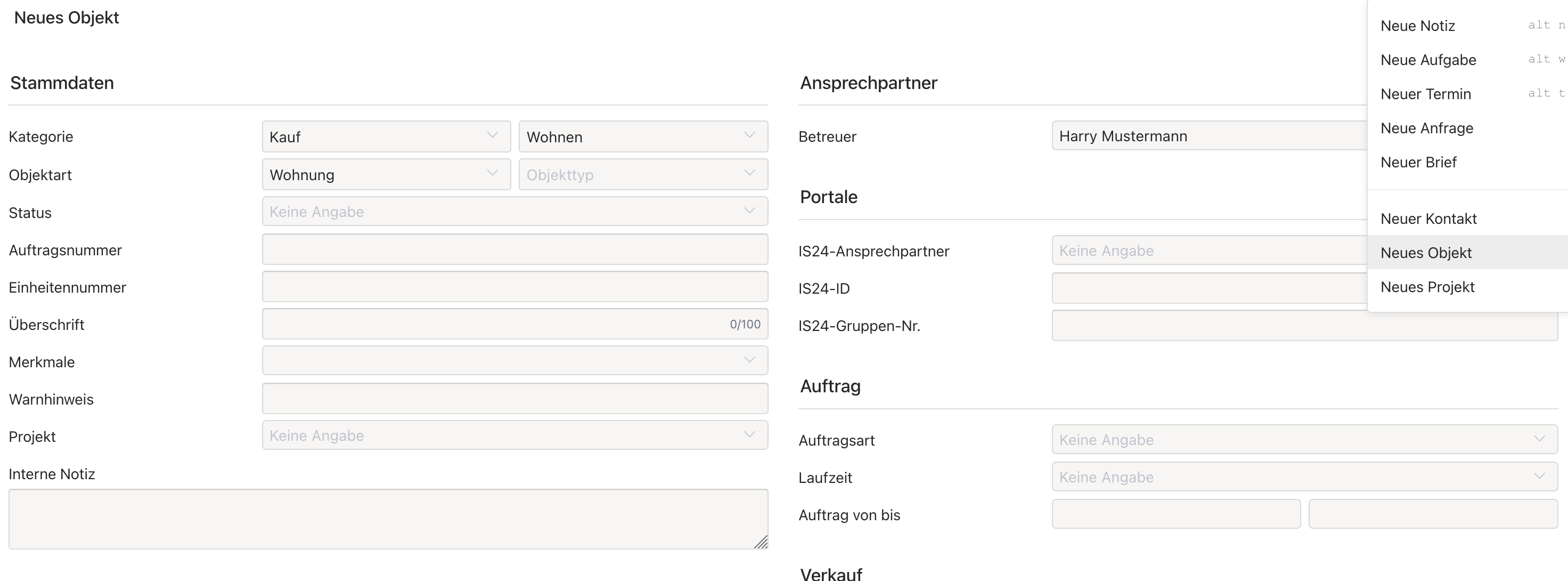The width and height of the screenshot is (1568, 581).
Task: Select Neuer Brief menu entry
Action: pos(1467,162)
